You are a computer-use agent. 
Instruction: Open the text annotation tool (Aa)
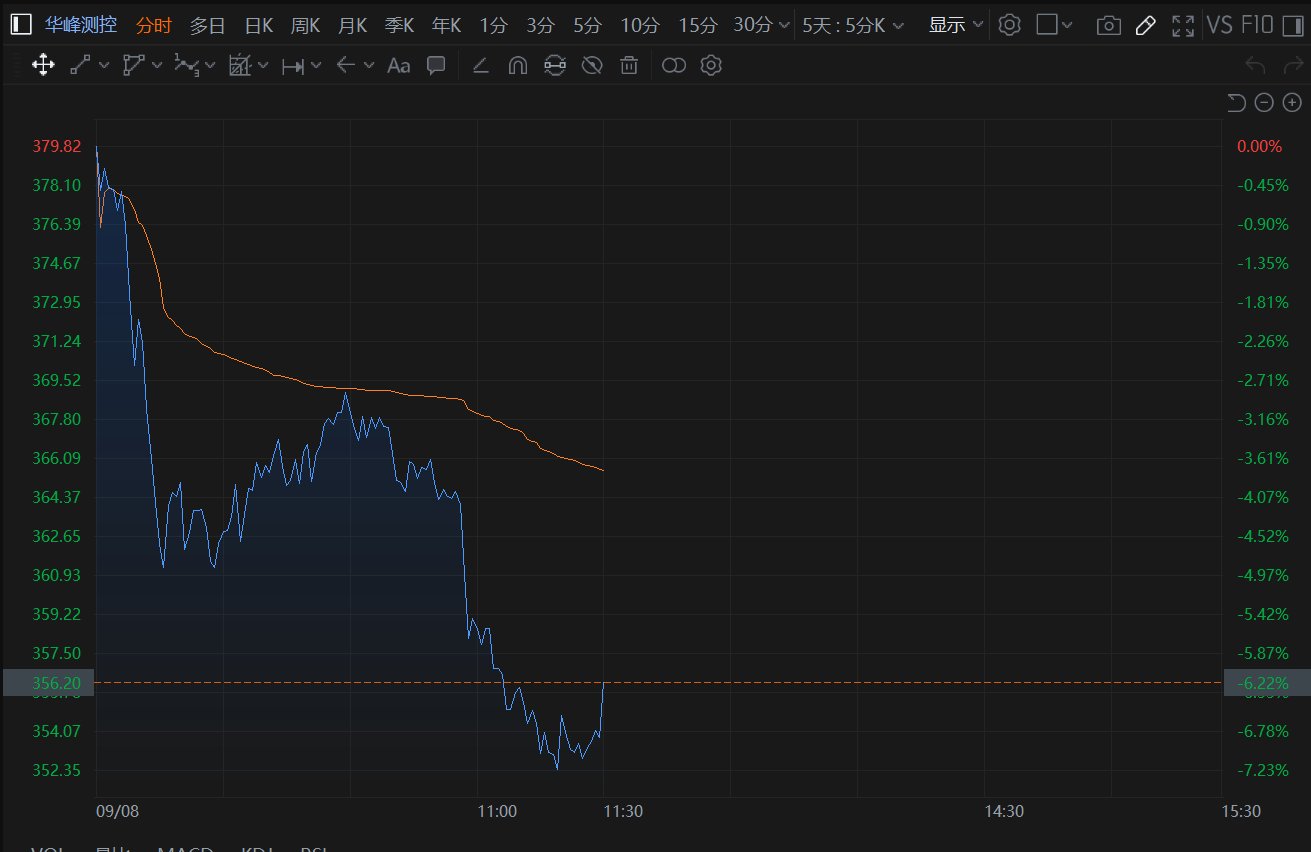tap(398, 66)
